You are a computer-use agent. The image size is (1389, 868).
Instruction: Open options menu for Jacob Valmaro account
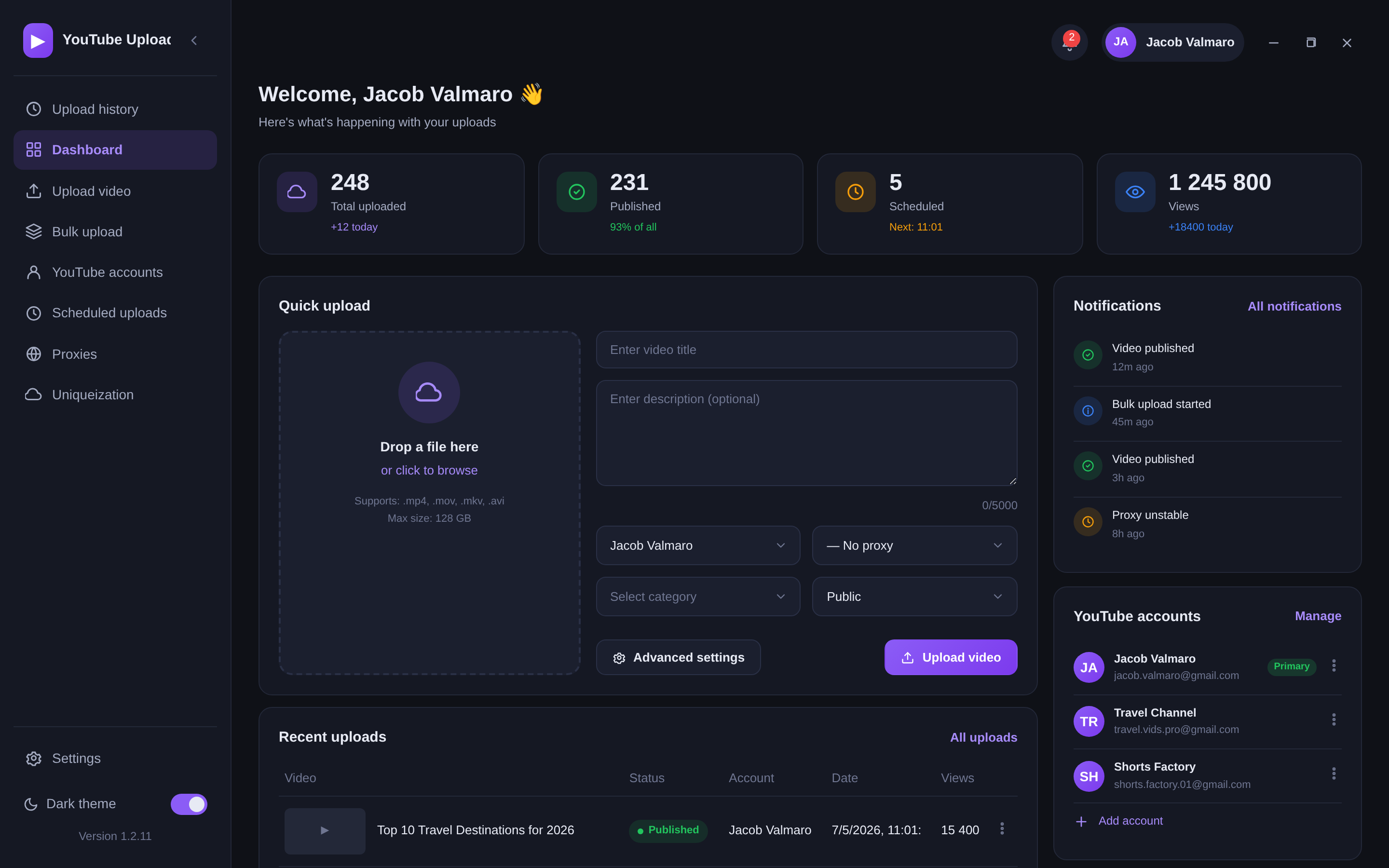pos(1334,665)
